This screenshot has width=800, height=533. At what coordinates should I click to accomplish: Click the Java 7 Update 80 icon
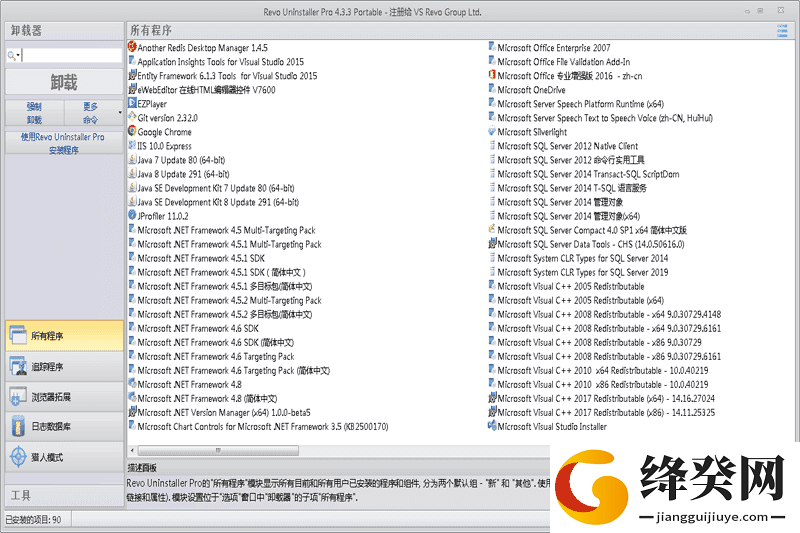132,159
